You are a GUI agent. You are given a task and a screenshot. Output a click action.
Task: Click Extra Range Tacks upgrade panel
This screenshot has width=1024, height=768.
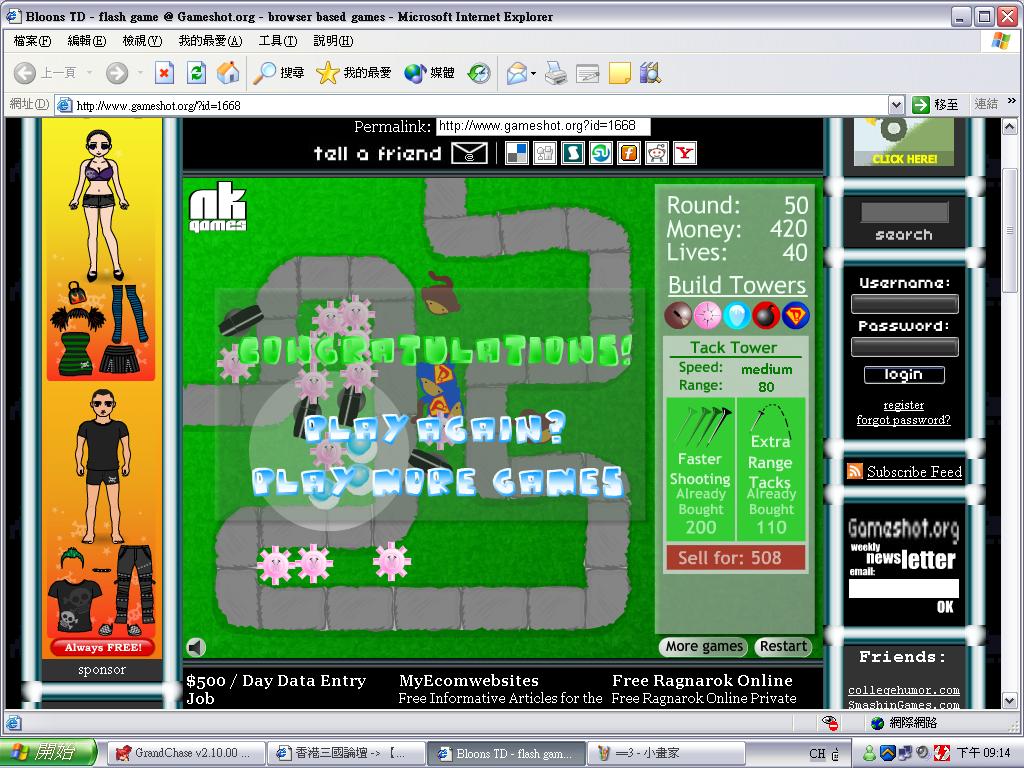click(771, 470)
